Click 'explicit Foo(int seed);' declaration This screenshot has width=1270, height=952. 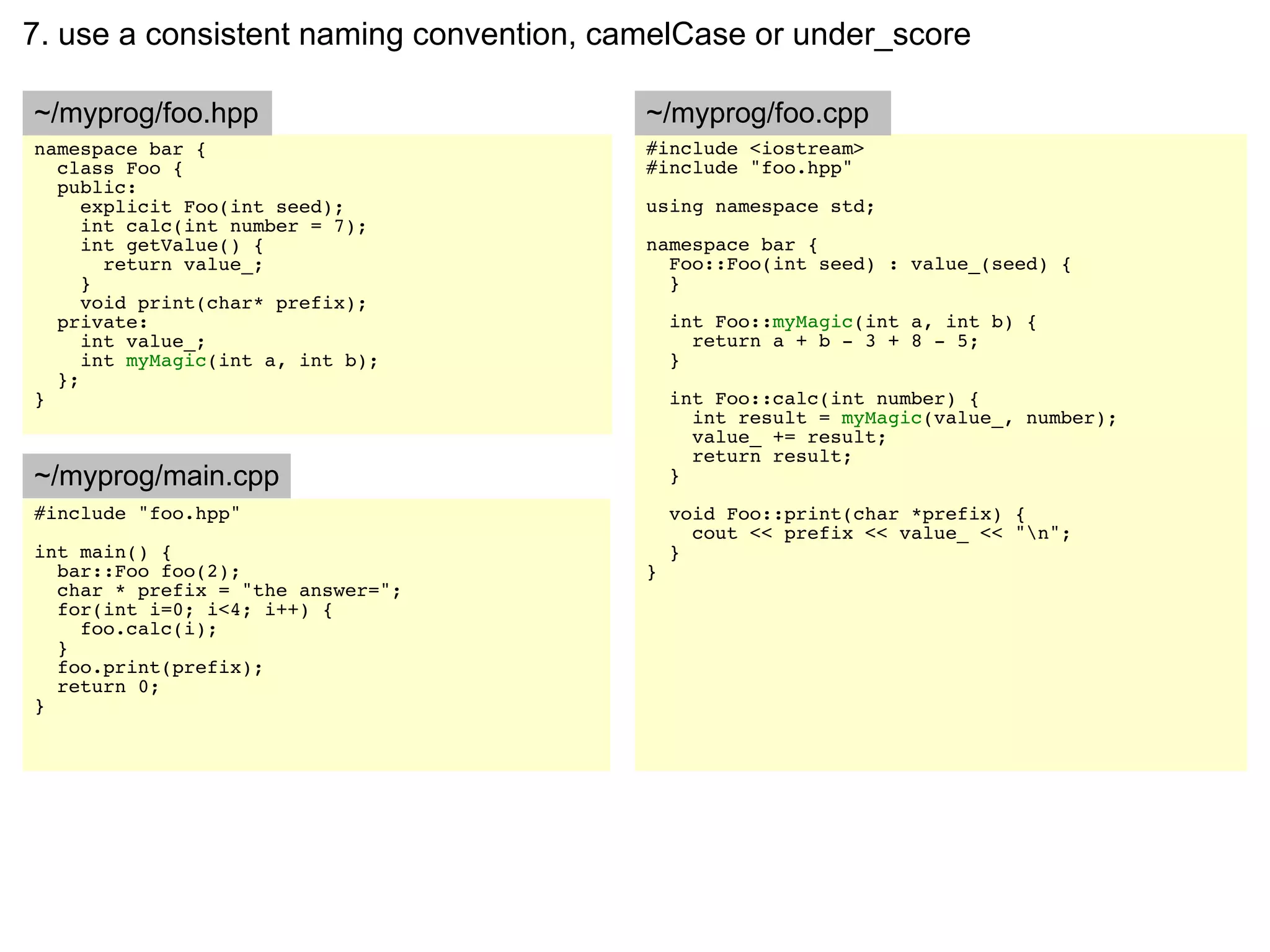tap(211, 208)
